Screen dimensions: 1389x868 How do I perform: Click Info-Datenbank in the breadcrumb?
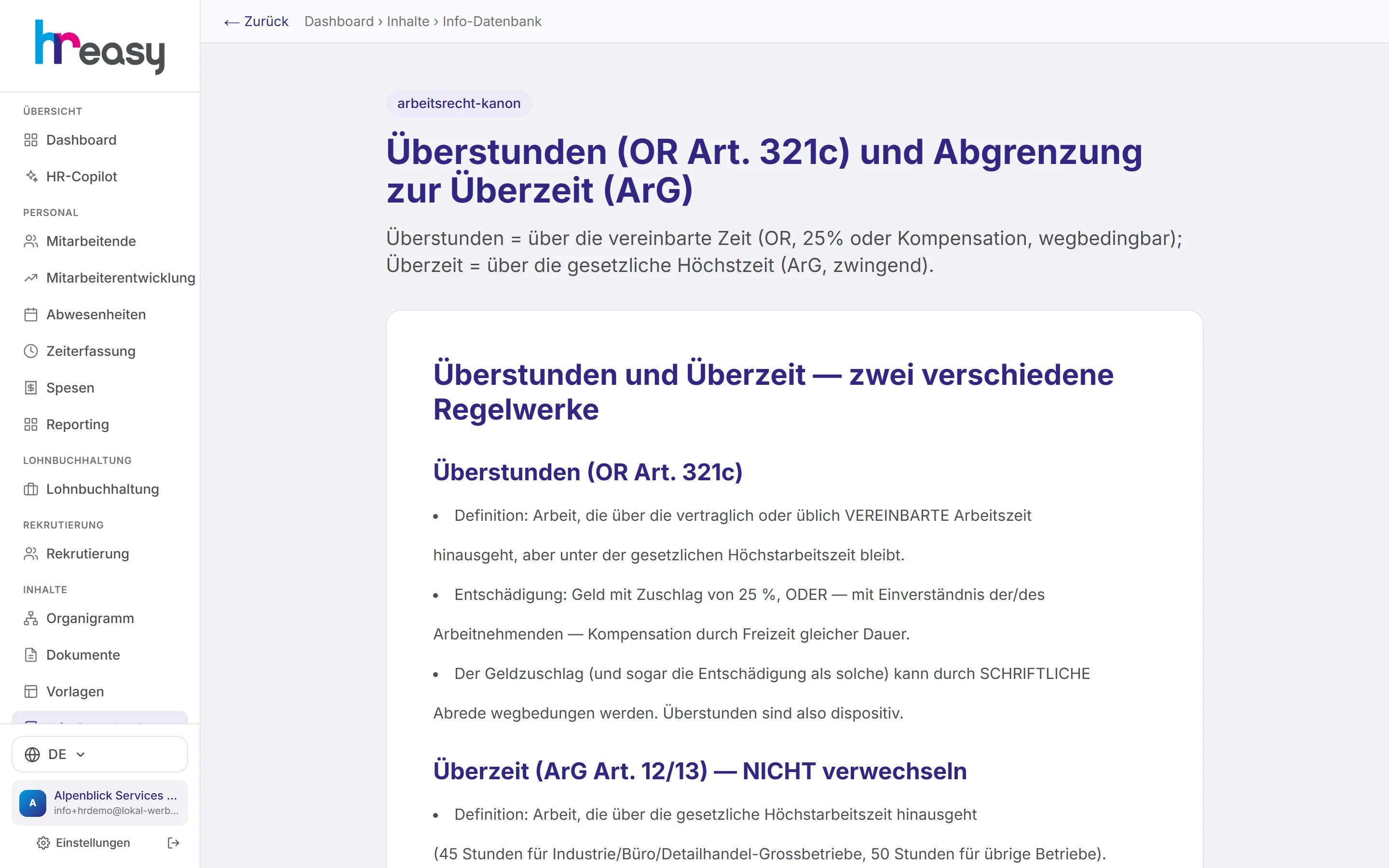coord(492,21)
